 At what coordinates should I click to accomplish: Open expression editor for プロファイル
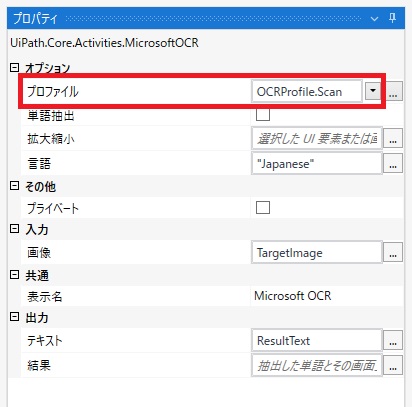pyautogui.click(x=393, y=91)
